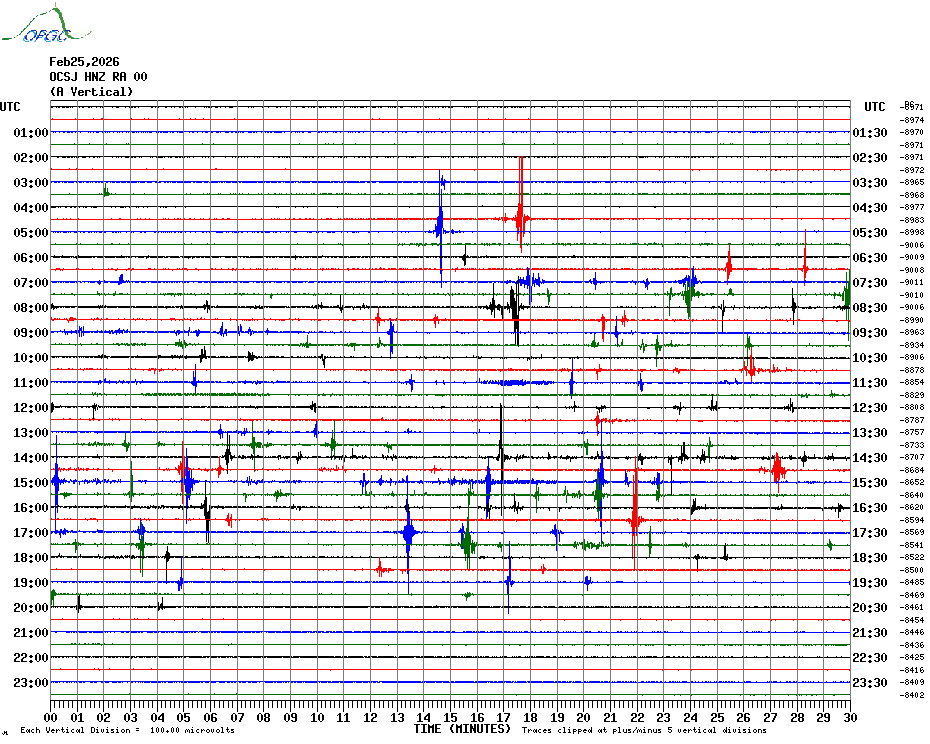Screen dimensions: 930x744
Task: Click the large blue burst on 17:00 trace
Action: click(408, 533)
